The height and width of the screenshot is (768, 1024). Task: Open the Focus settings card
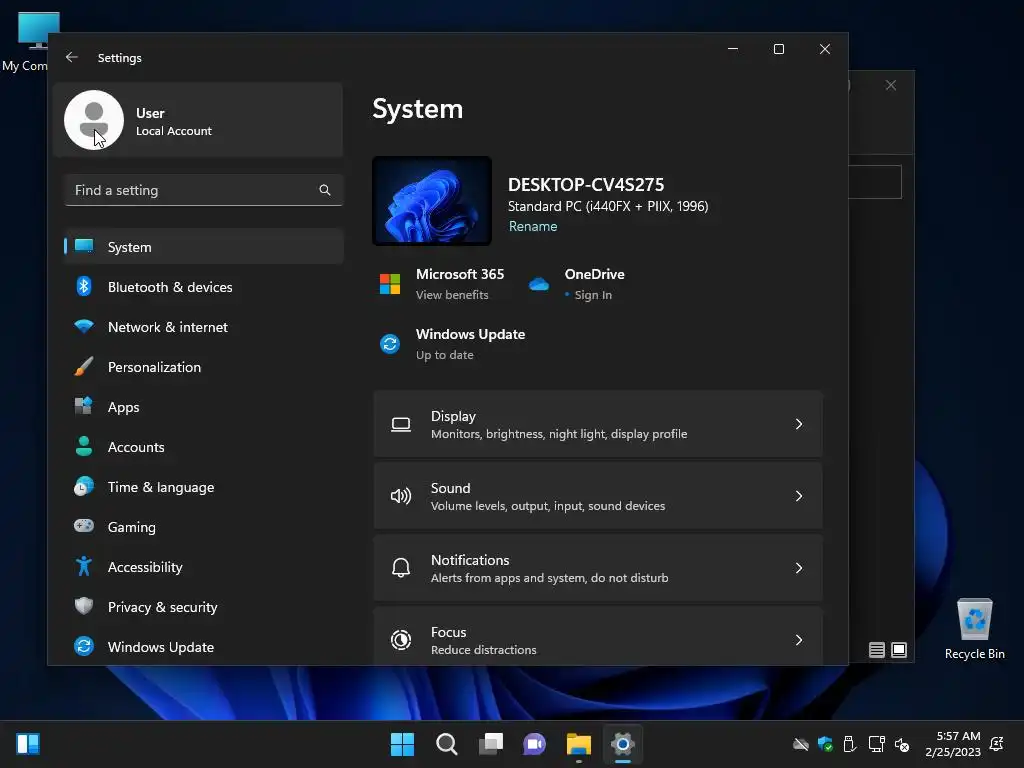pos(598,637)
